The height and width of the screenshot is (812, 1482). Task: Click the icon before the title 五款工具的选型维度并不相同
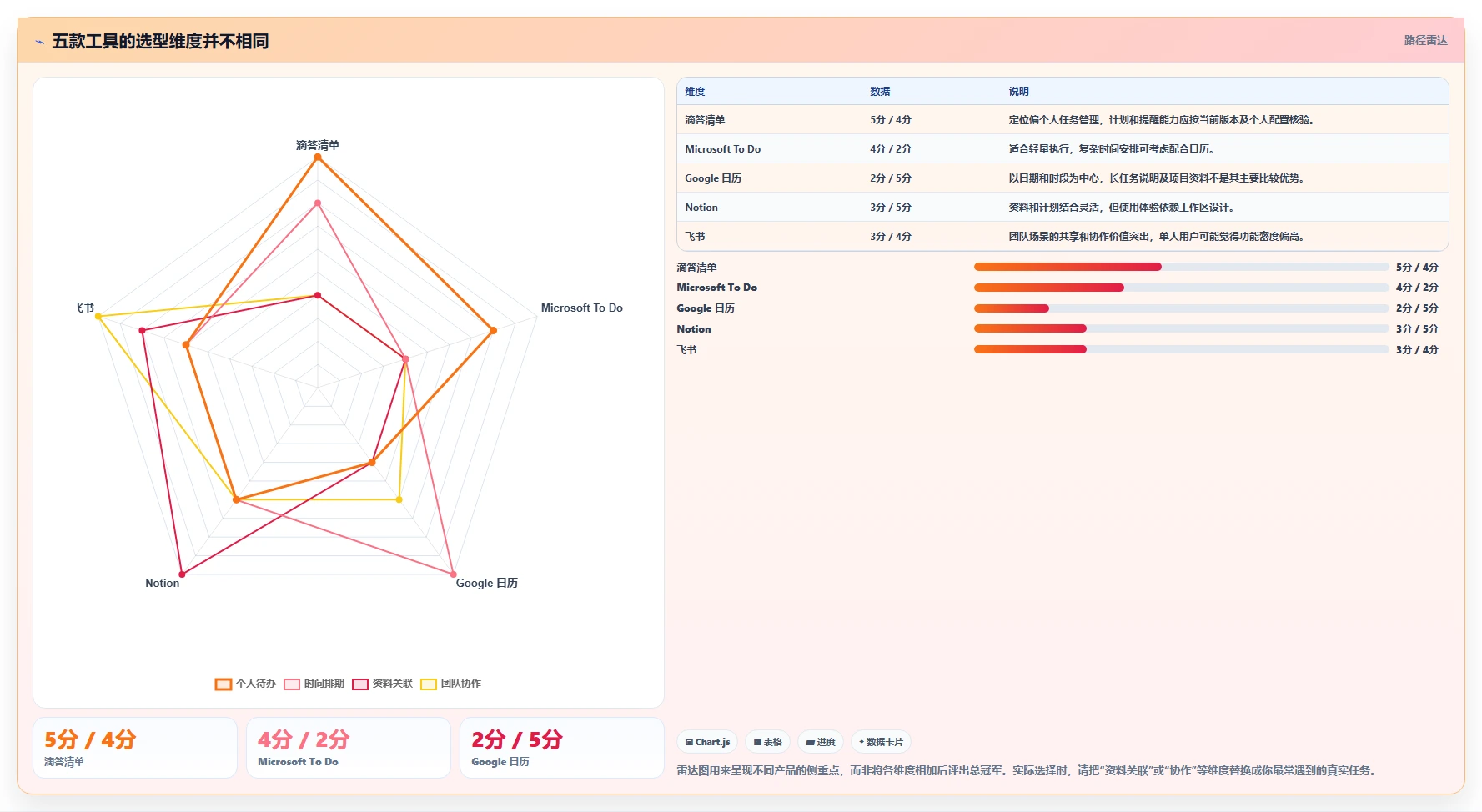[x=39, y=42]
